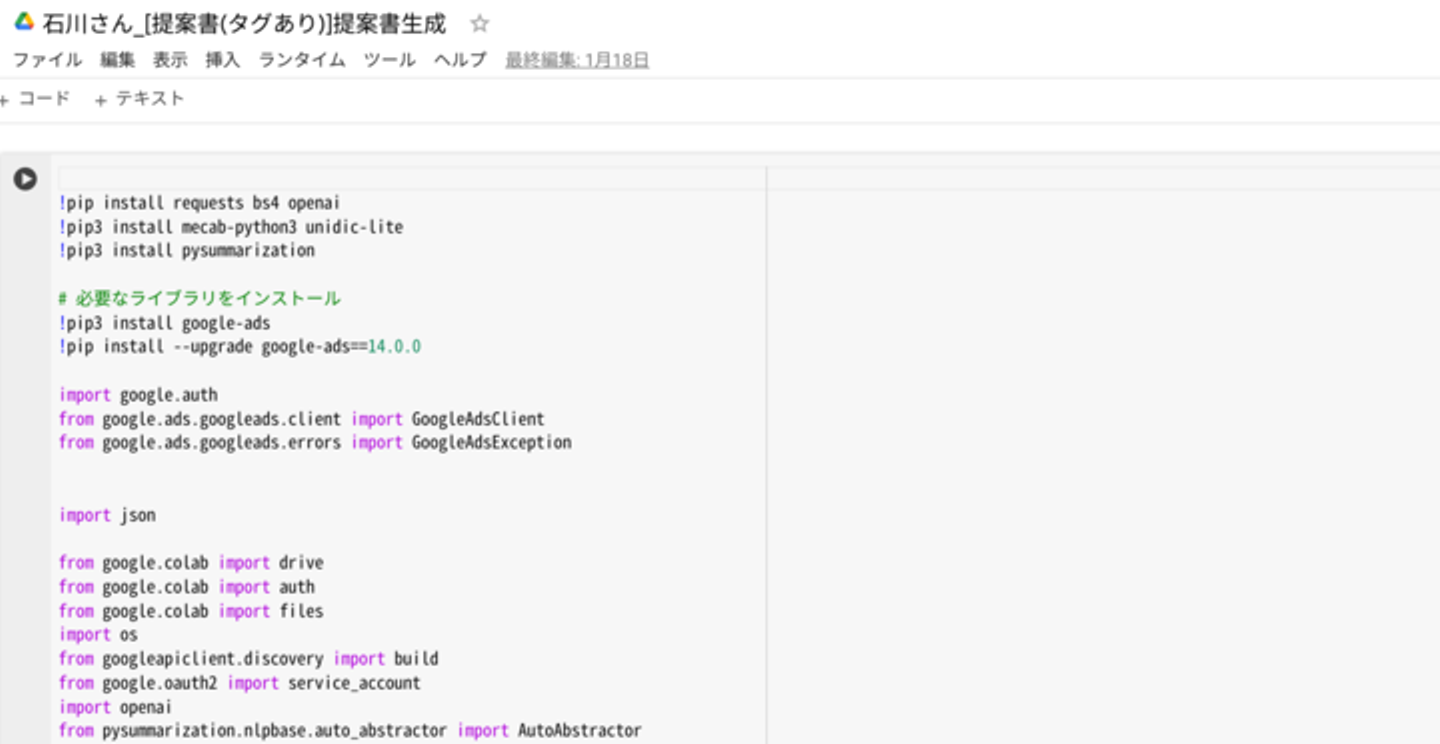The width and height of the screenshot is (1440, 744).
Task: Add a code cell with + コード
Action: coord(36,98)
